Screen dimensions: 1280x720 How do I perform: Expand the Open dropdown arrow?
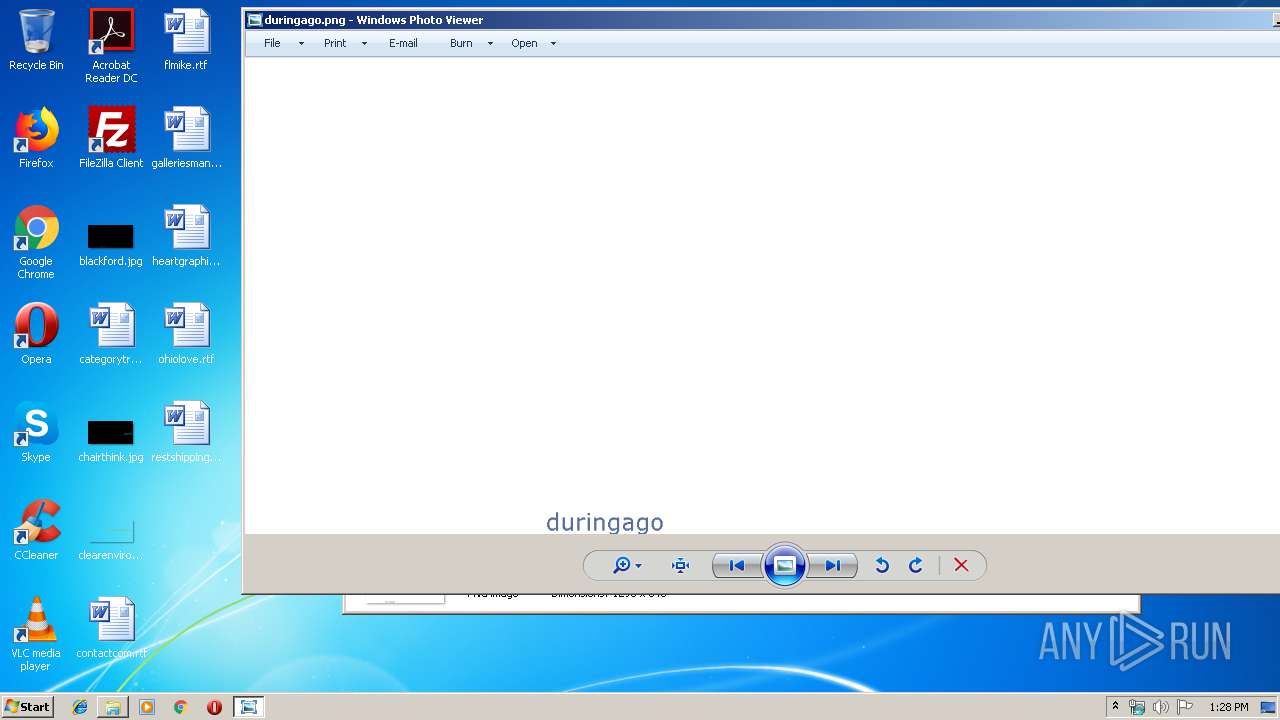(x=553, y=43)
